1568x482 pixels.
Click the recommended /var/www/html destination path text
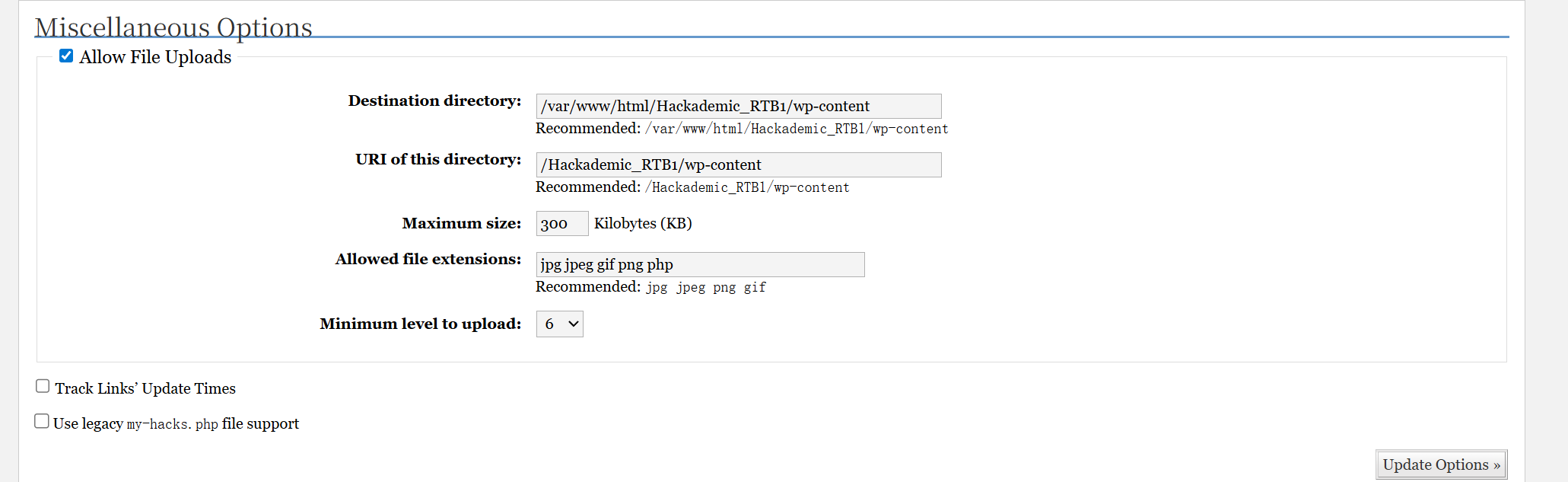(x=796, y=129)
